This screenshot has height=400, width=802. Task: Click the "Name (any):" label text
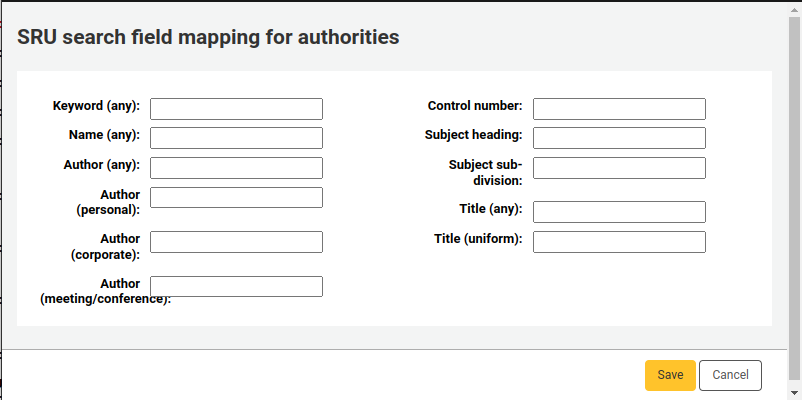click(x=104, y=135)
